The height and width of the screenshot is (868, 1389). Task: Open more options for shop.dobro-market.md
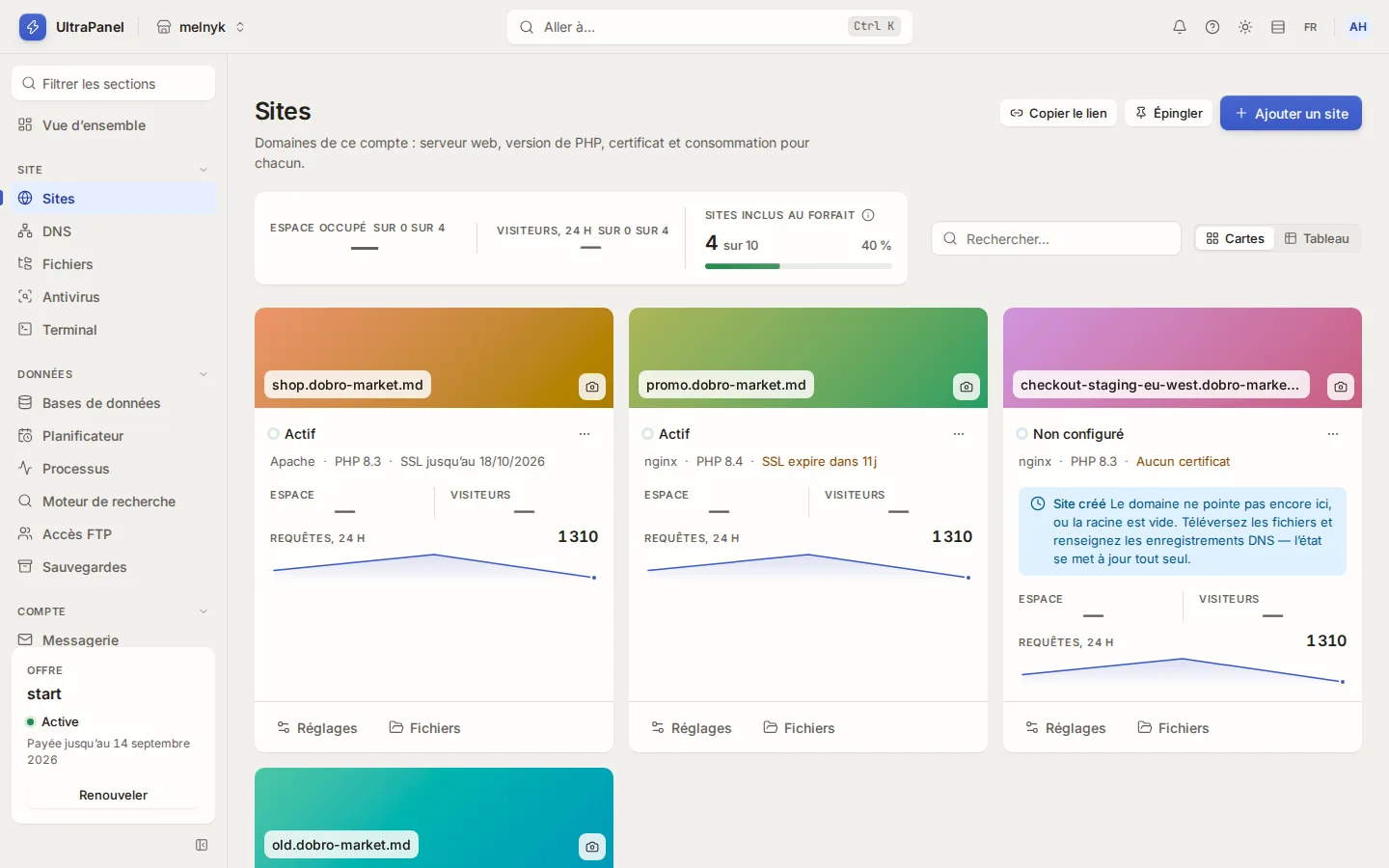coord(585,434)
